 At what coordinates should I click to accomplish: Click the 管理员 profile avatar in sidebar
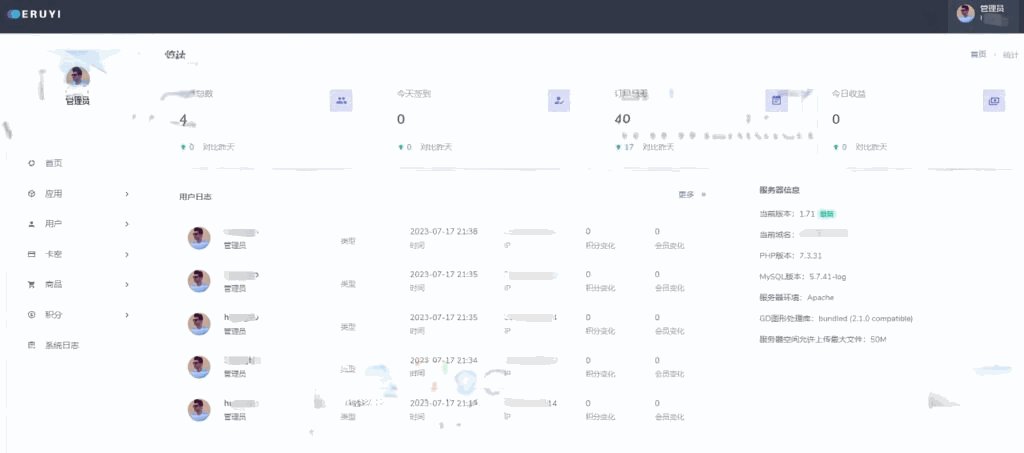pos(78,78)
